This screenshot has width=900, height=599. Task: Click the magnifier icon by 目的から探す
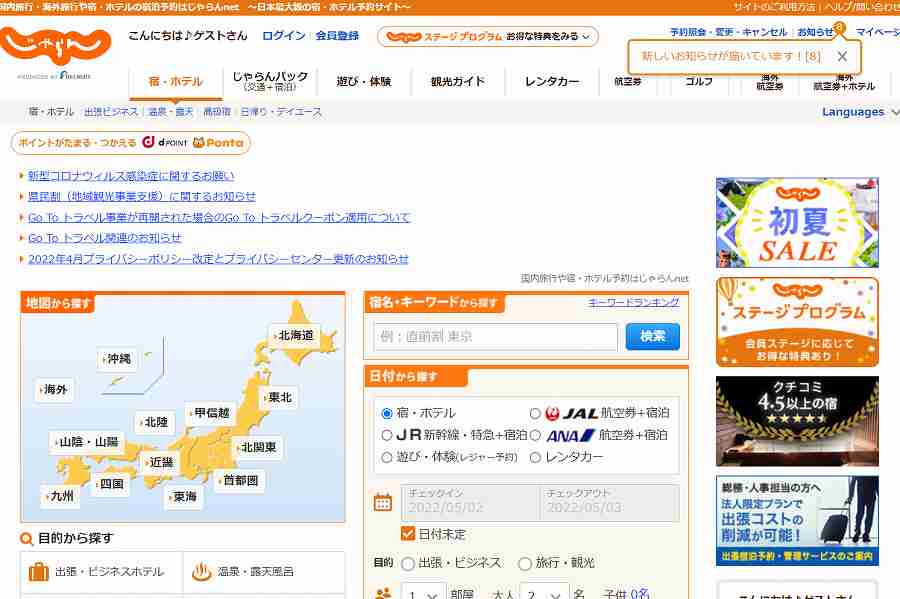pos(26,539)
